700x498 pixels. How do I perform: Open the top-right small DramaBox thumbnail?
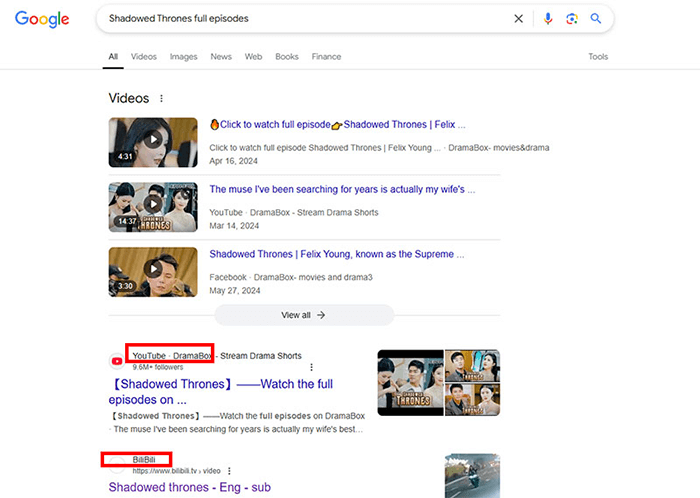pyautogui.click(x=472, y=365)
